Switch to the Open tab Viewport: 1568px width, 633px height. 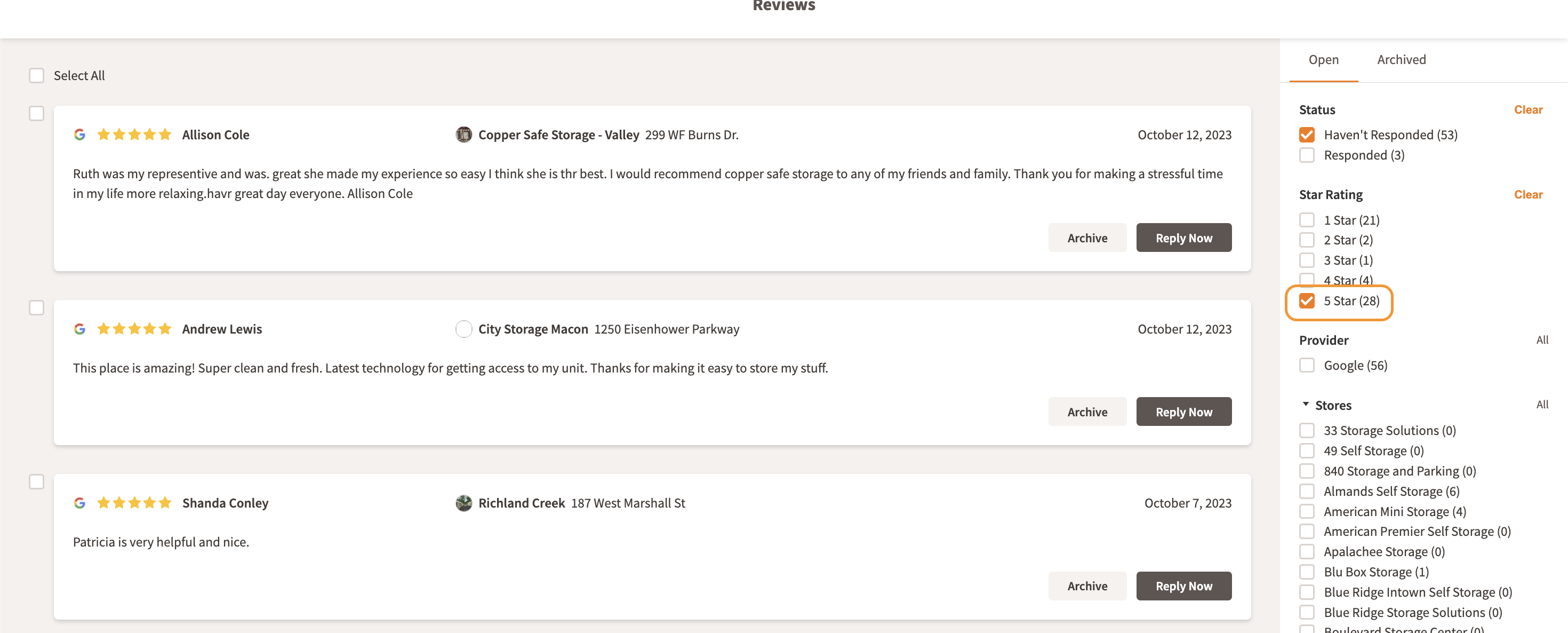coord(1323,59)
